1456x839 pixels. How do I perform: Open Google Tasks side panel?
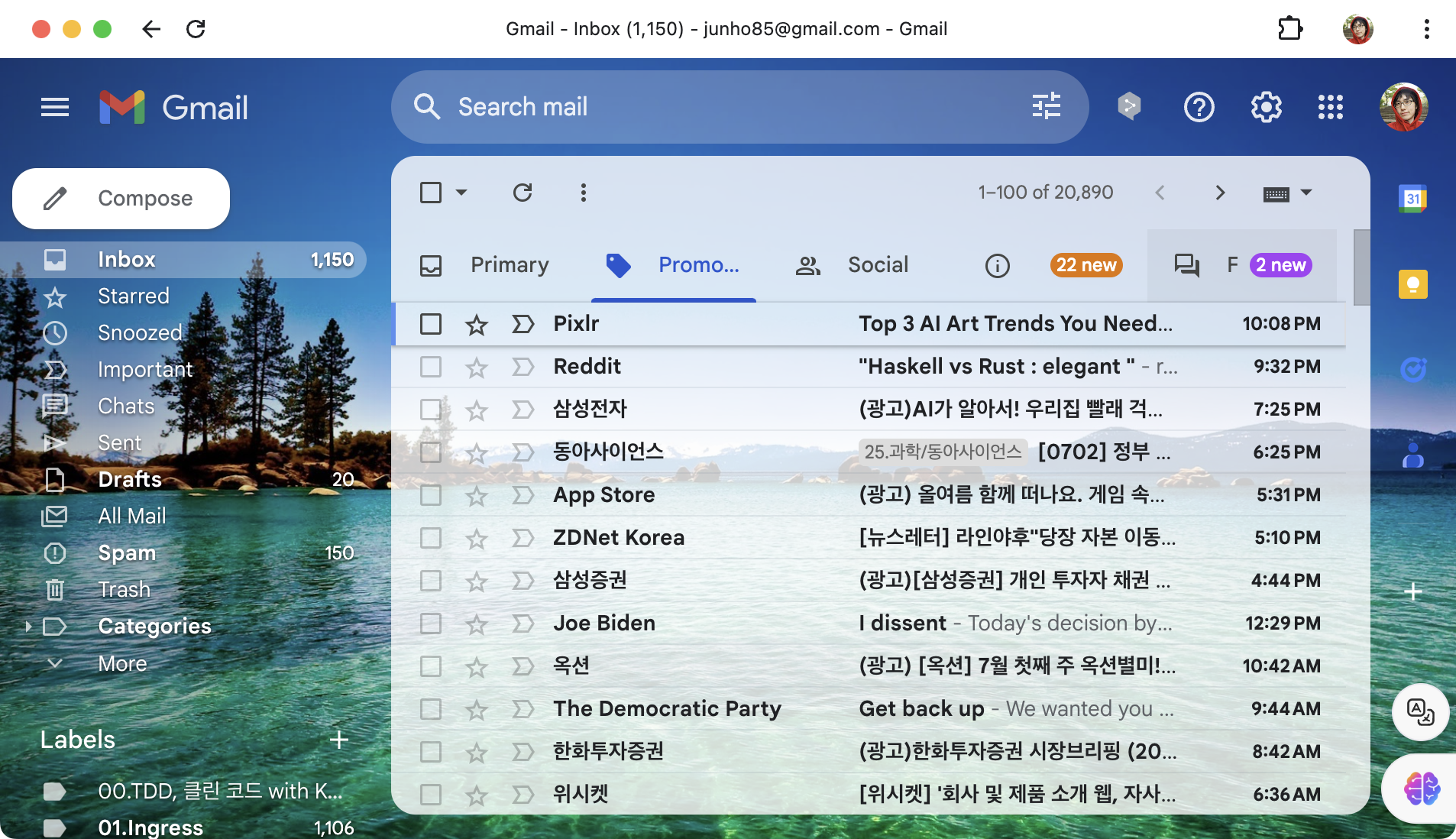point(1412,371)
